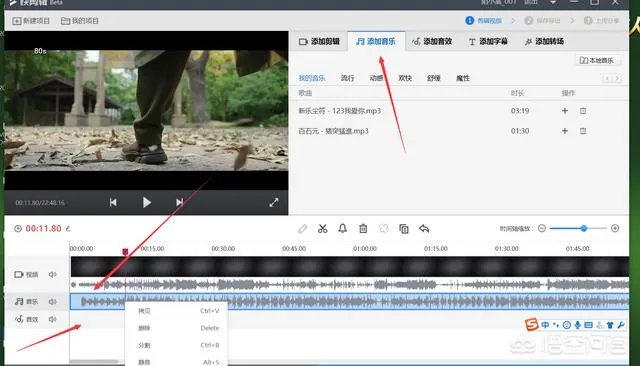The width and height of the screenshot is (640, 366).
Task: Open the 新建项目 new project button
Action: [31, 21]
